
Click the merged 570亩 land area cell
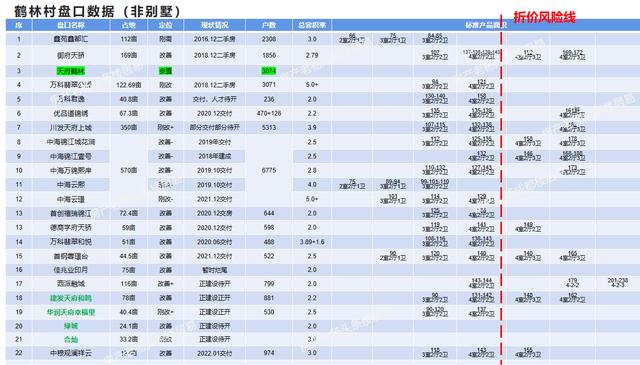click(x=129, y=170)
